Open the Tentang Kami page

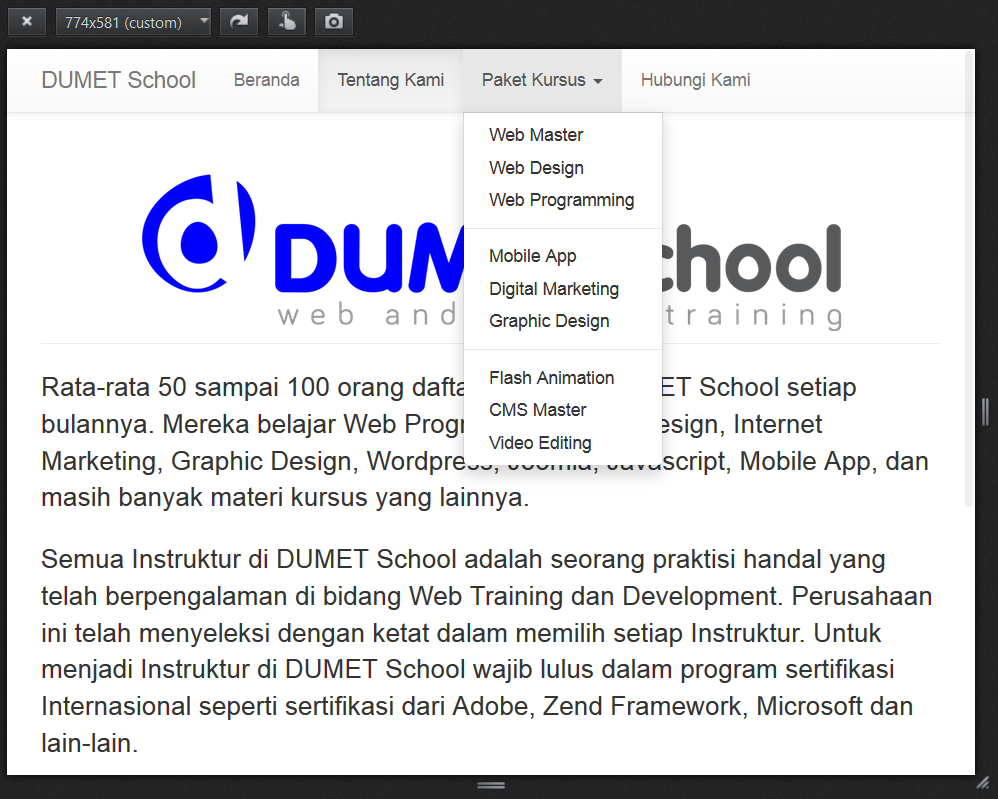pyautogui.click(x=390, y=80)
